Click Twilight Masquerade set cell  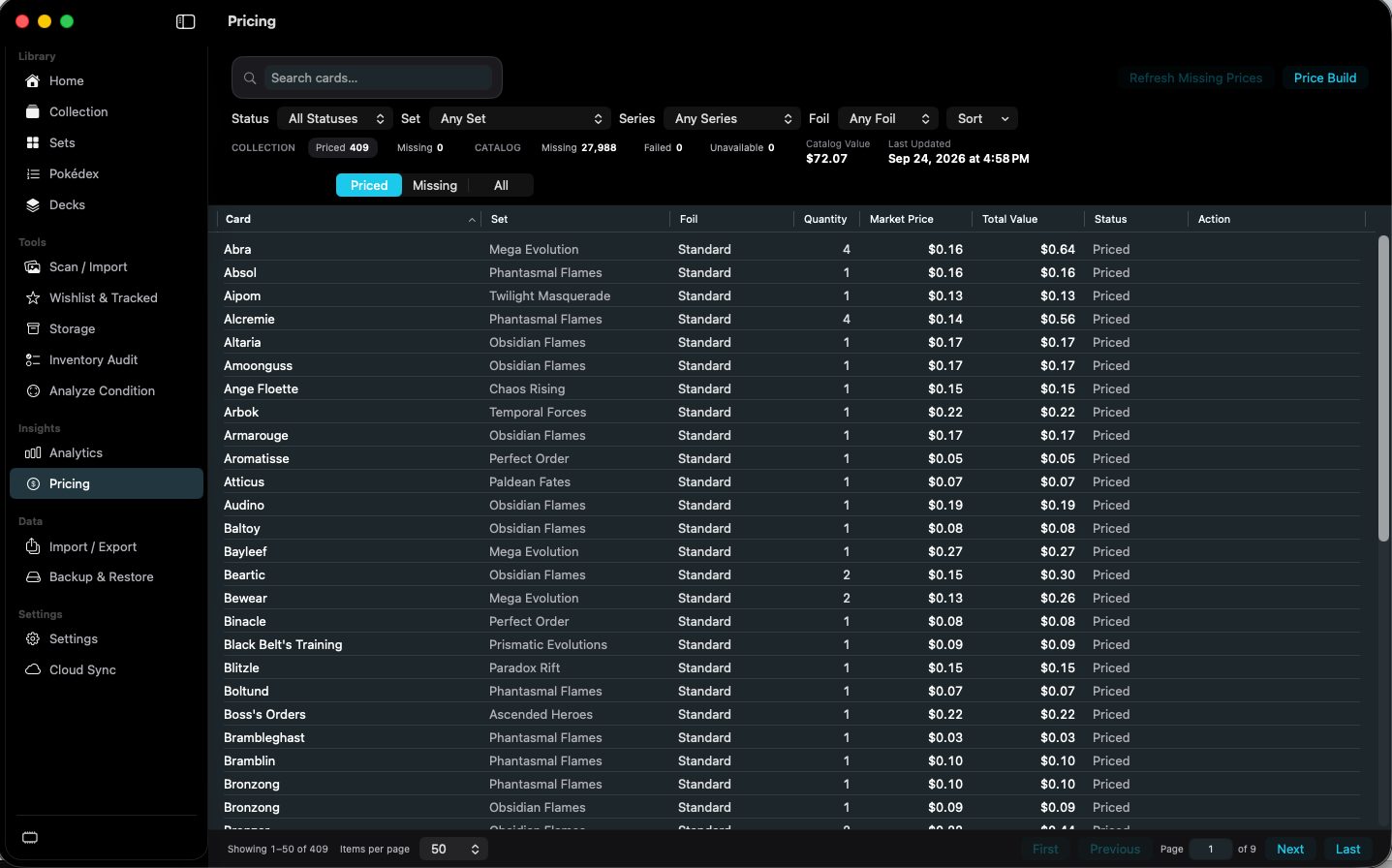click(x=549, y=295)
